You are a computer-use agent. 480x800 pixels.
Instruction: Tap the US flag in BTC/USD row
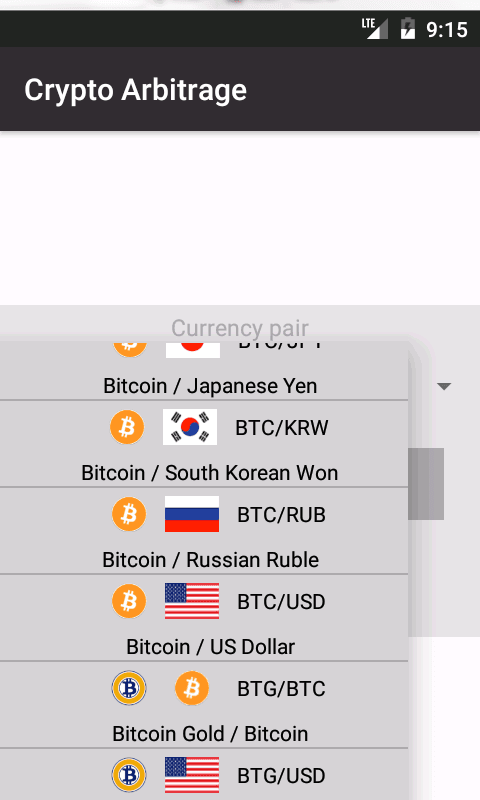pos(192,601)
